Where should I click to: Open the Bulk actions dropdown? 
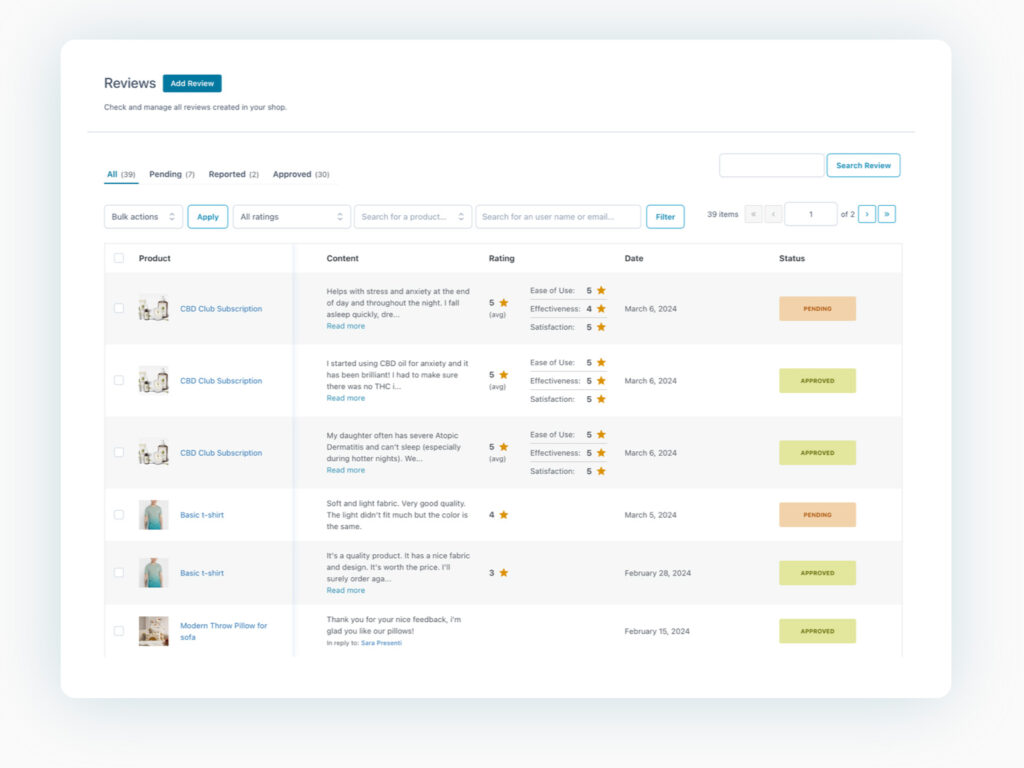click(144, 217)
